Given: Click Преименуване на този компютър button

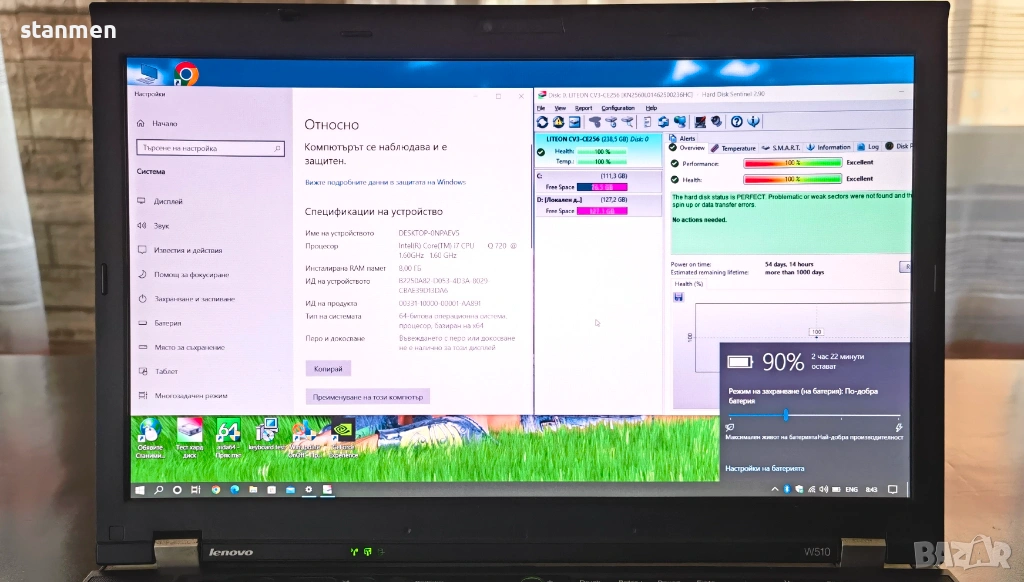Looking at the screenshot, I should point(368,397).
